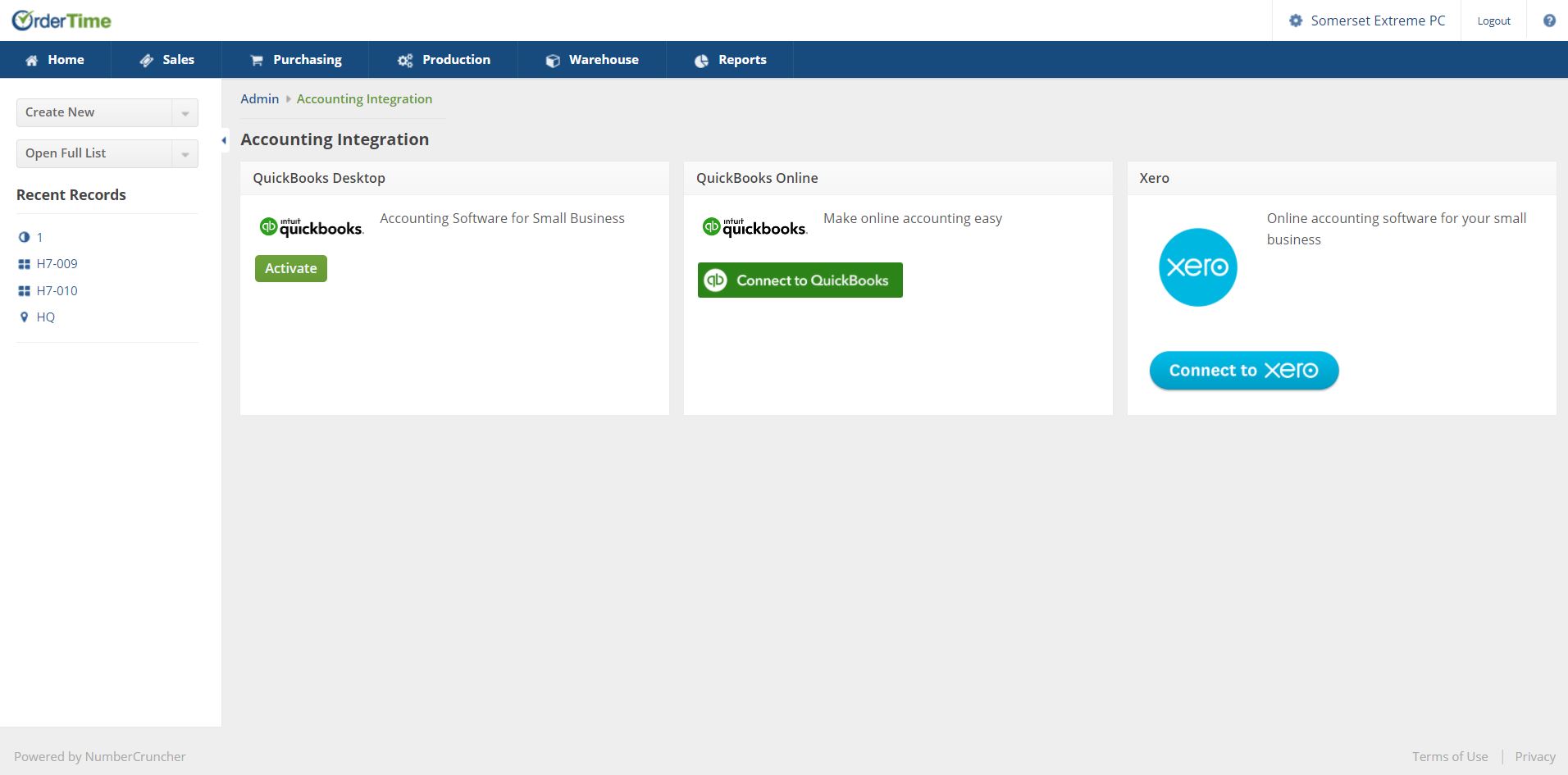The width and height of the screenshot is (1568, 775).
Task: Collapse the left sidebar with the arrow
Action: tap(224, 140)
